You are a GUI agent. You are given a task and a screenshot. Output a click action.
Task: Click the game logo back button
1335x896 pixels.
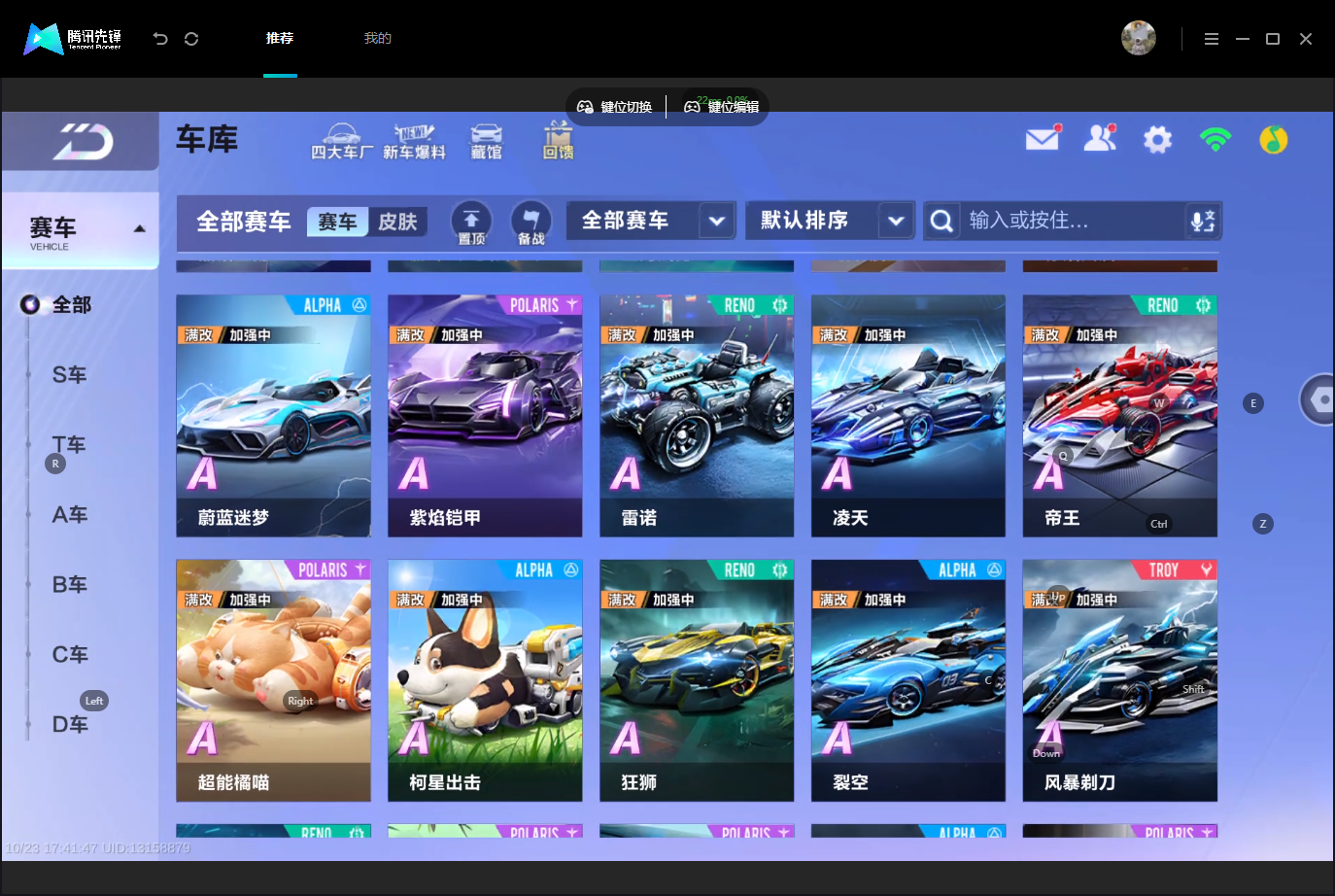pos(83,142)
